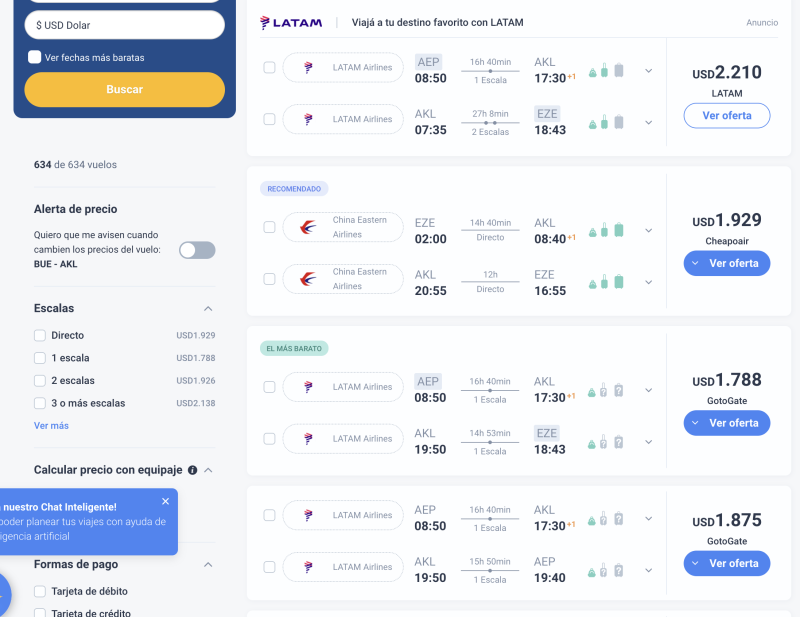Enable the price alert toggle
Viewport: 800px width, 617px height.
click(x=196, y=250)
